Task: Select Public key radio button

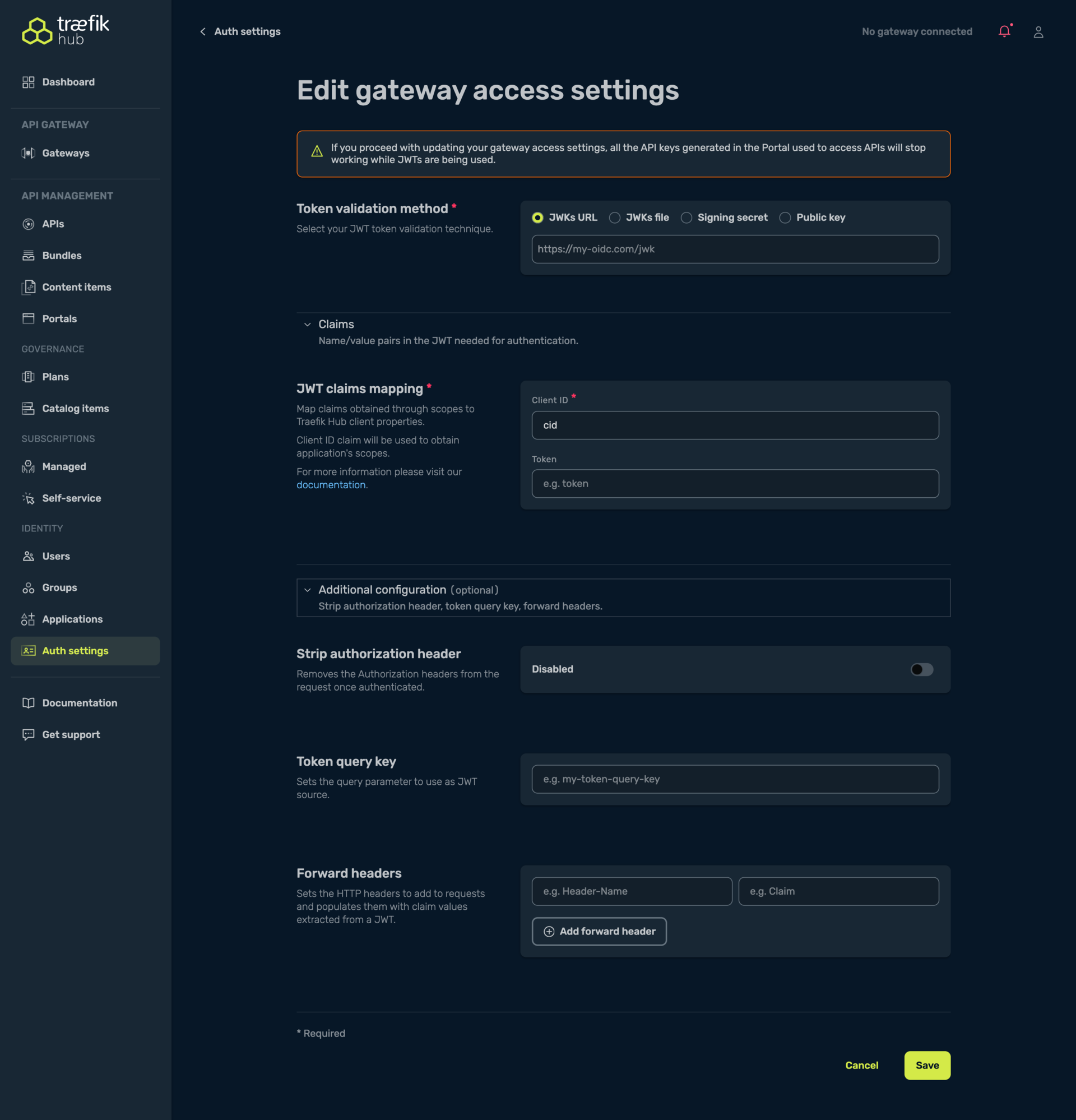Action: [785, 217]
